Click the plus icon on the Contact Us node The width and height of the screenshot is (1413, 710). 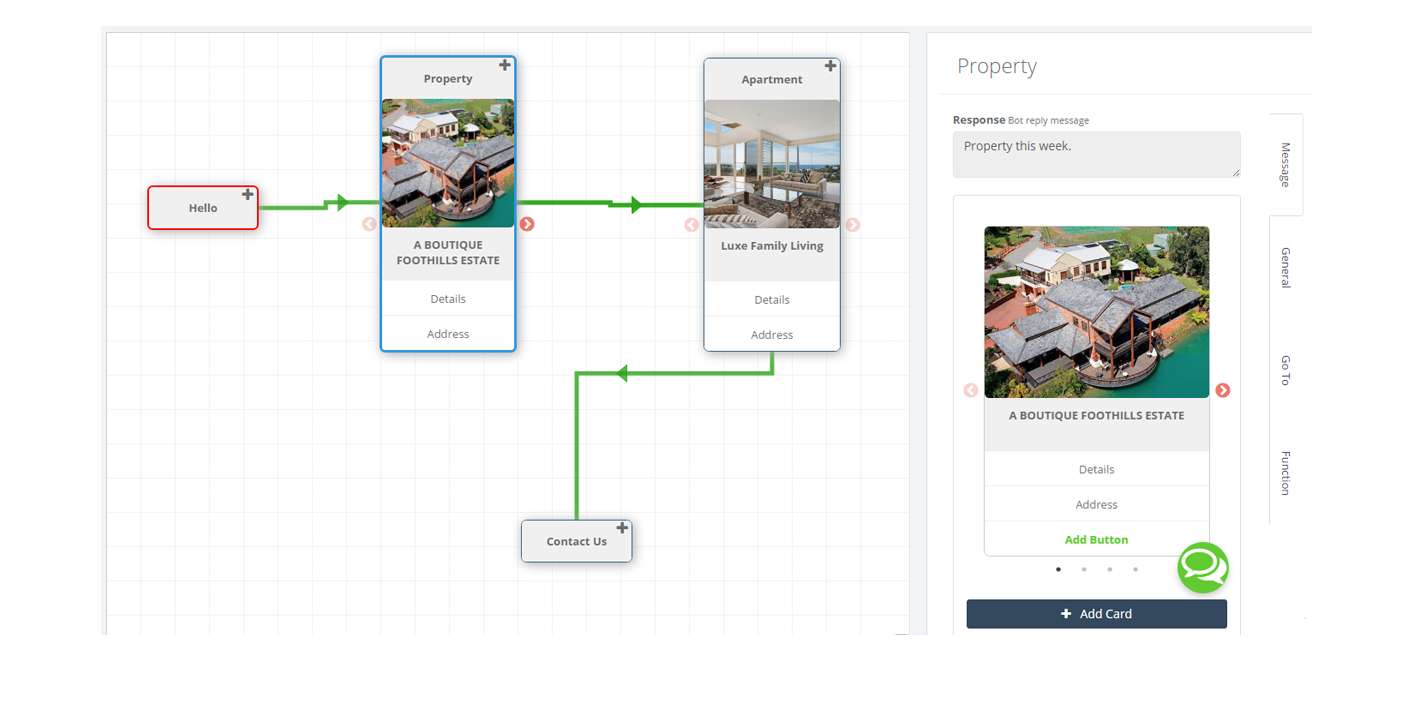[x=621, y=527]
